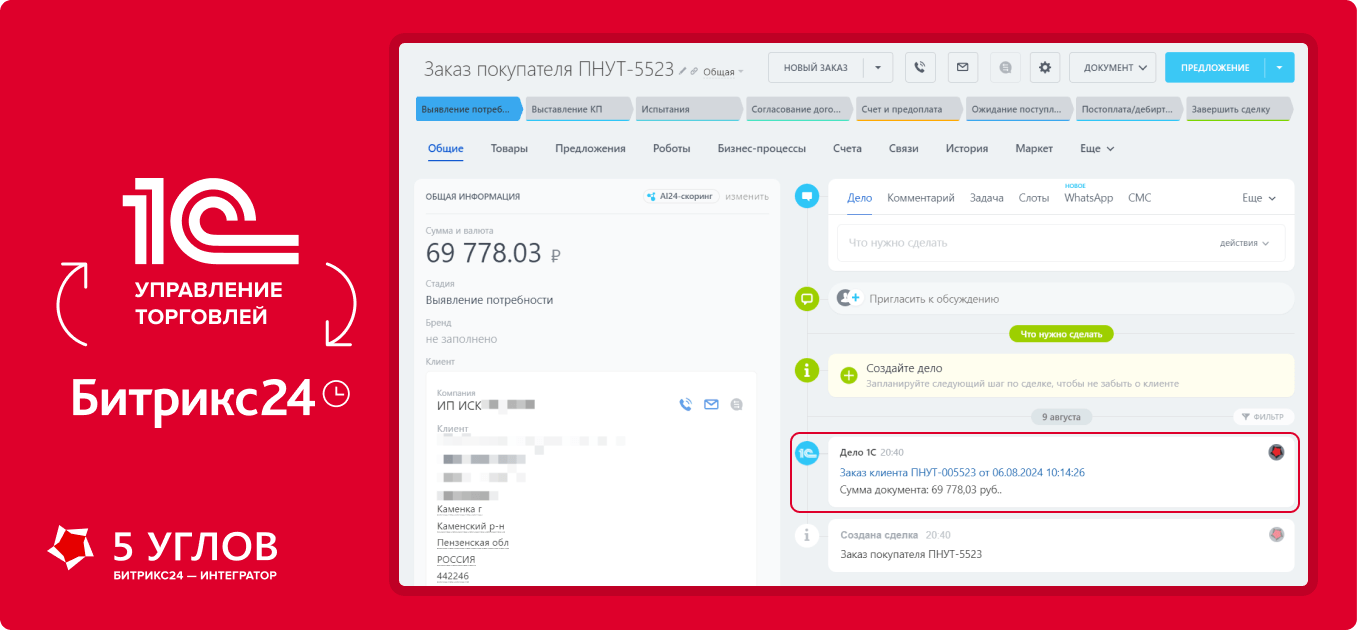Screen dimensions: 1357x630
Task: Click the Бренд value не заполнено
Action: coord(461,339)
